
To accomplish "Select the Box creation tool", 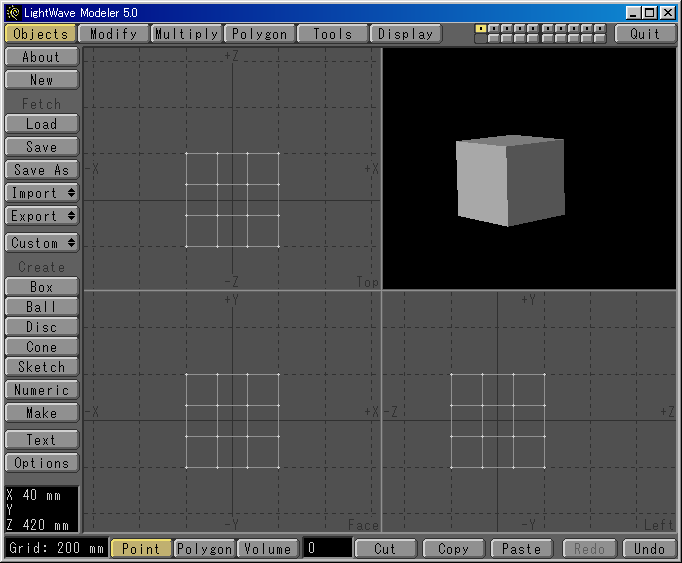I will tap(41, 287).
